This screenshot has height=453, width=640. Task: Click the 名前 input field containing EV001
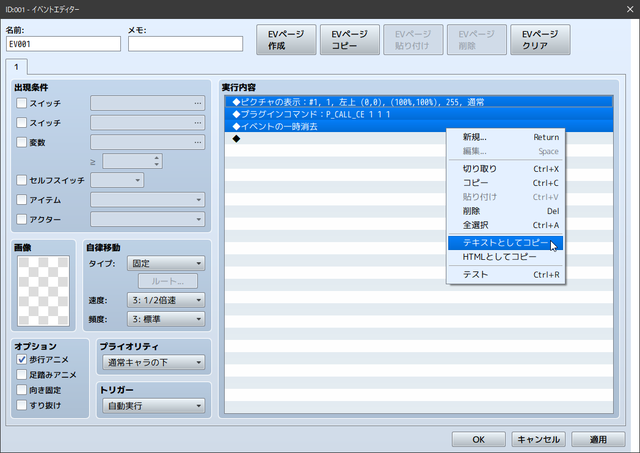[63, 44]
